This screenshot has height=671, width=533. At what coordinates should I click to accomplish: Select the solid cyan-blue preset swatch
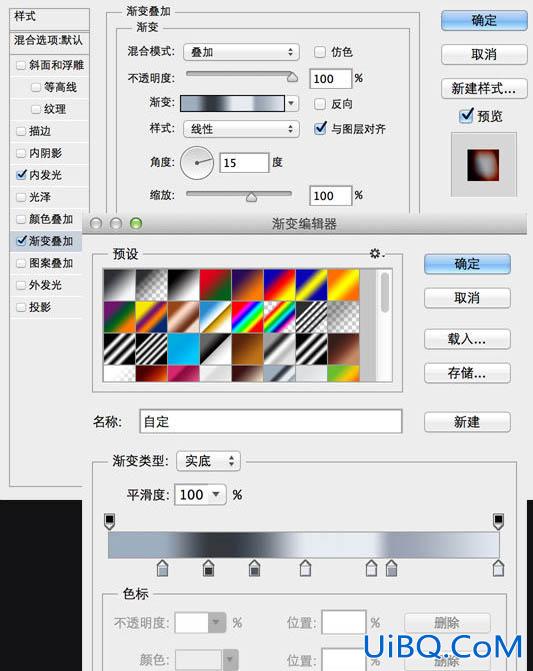184,349
